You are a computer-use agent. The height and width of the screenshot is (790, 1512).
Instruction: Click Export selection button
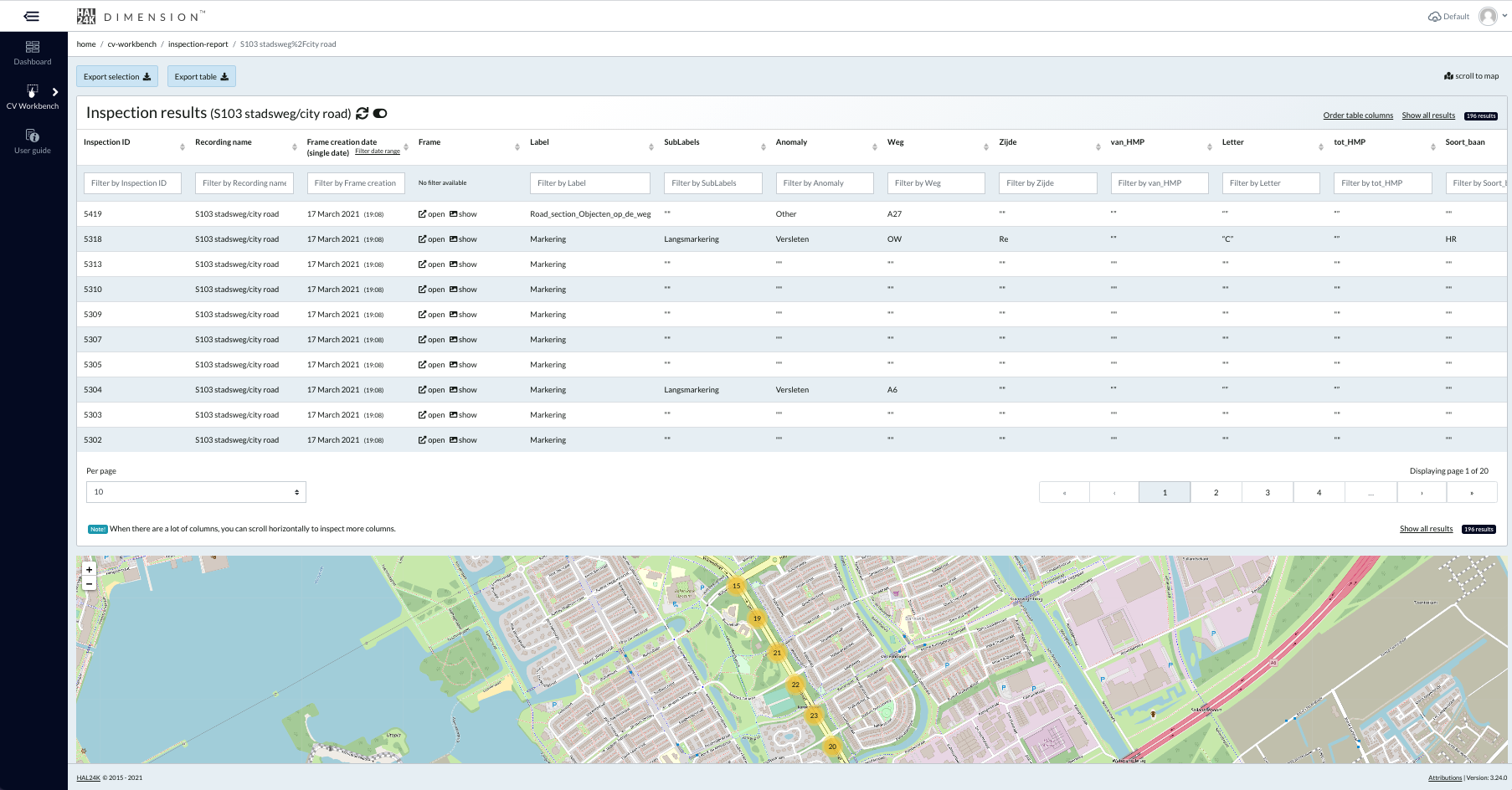tap(117, 77)
